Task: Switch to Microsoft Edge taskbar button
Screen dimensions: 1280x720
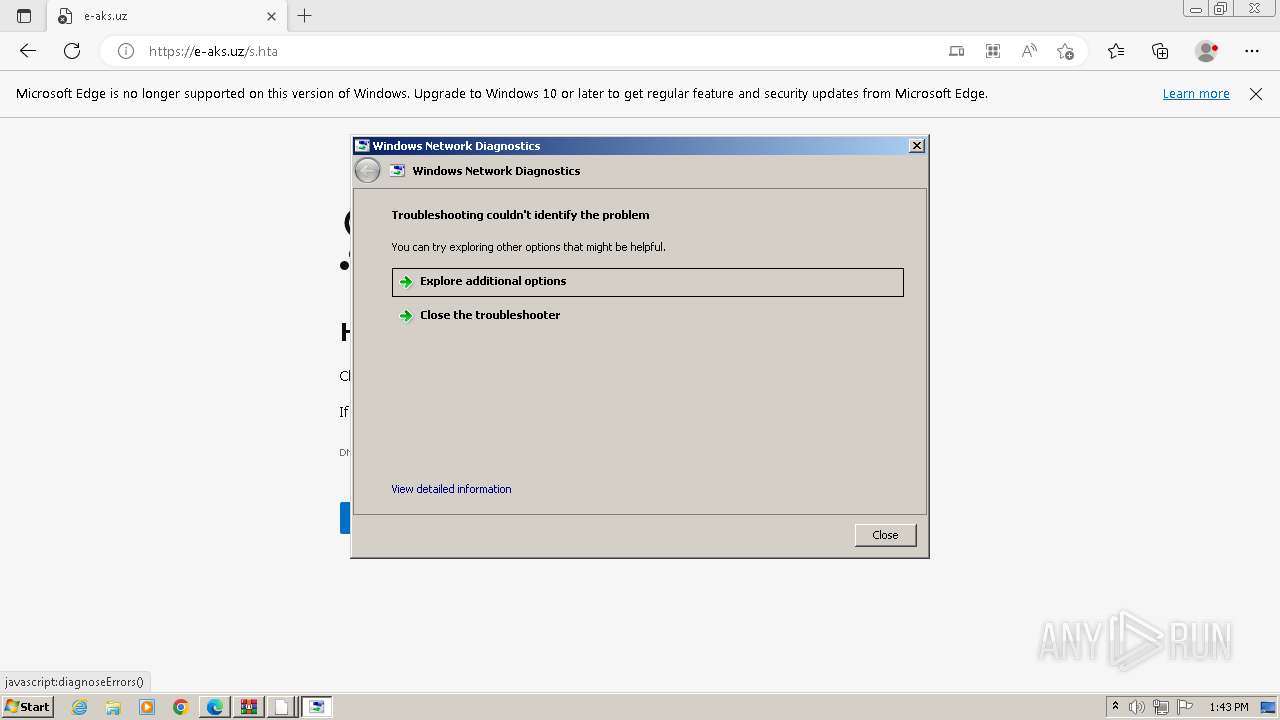Action: pos(215,707)
